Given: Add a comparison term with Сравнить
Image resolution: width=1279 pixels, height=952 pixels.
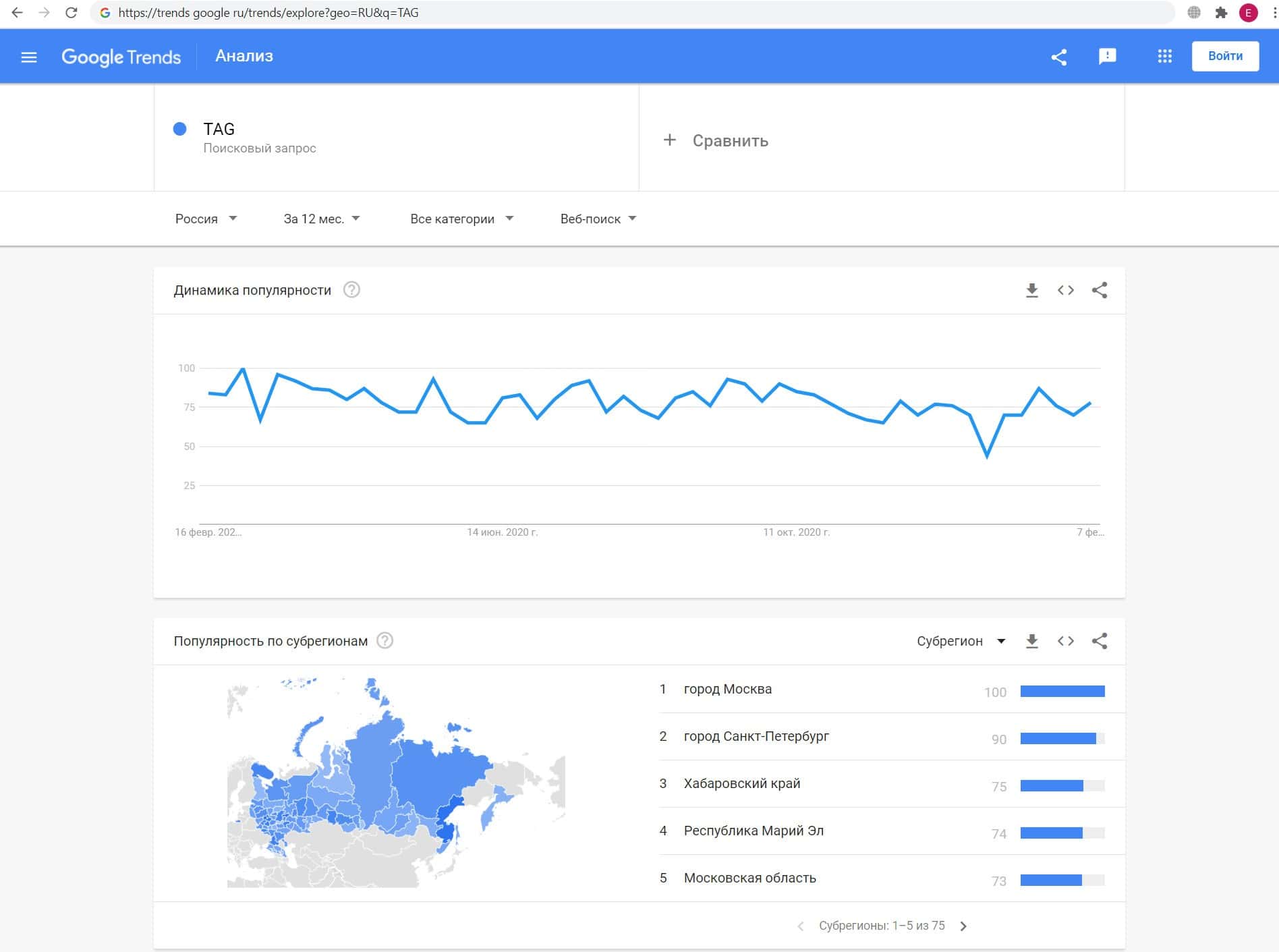Looking at the screenshot, I should tap(716, 141).
